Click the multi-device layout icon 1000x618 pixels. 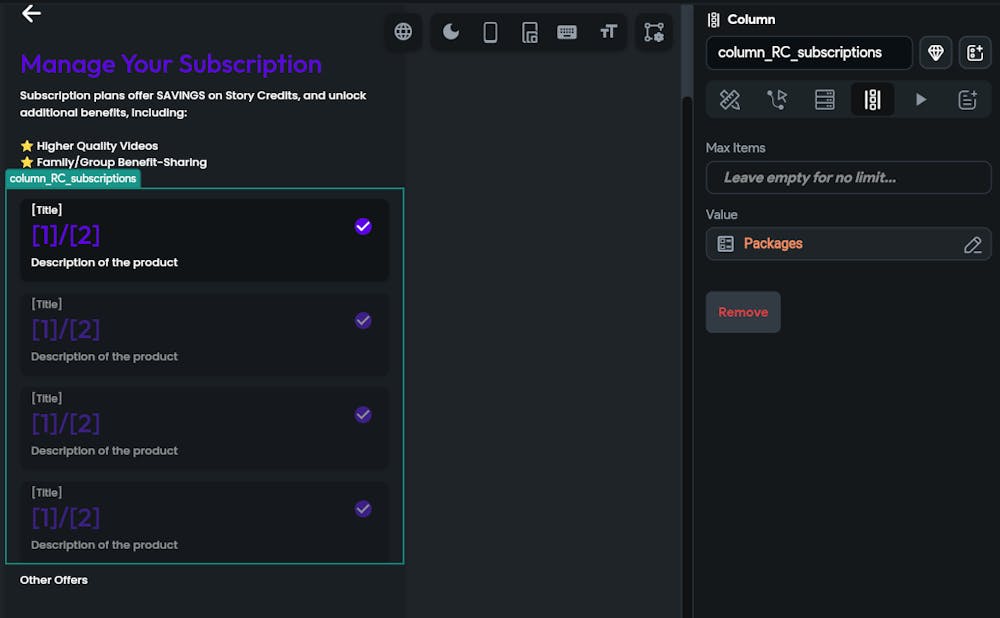coord(530,32)
